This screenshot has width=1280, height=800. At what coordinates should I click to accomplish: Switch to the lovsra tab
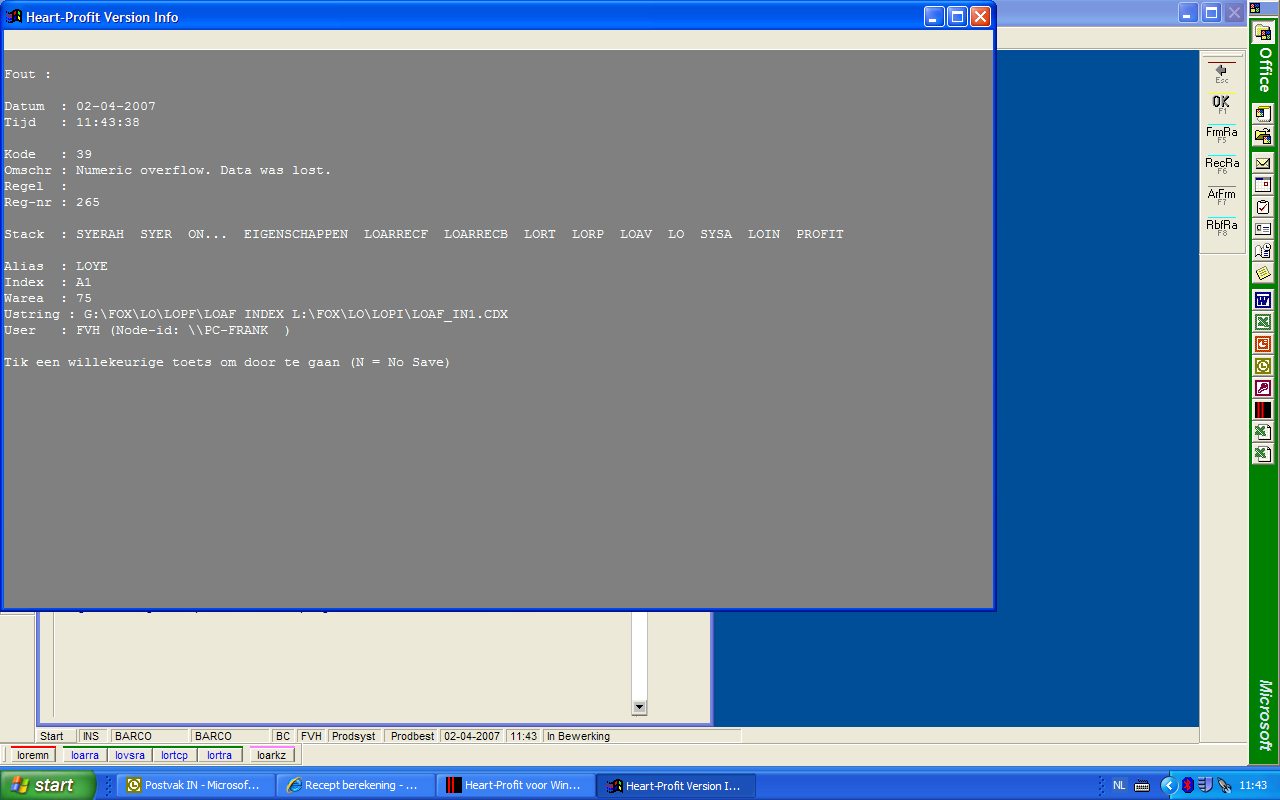tap(130, 755)
